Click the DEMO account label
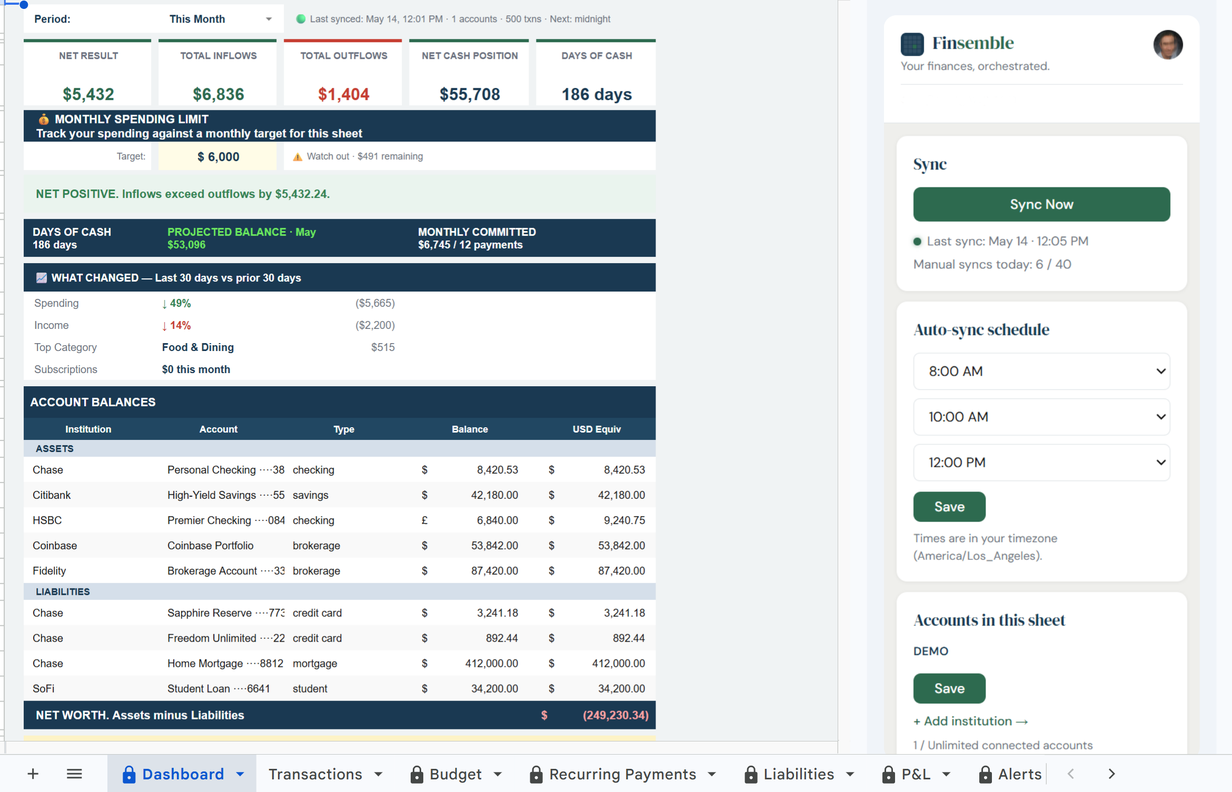Image resolution: width=1232 pixels, height=792 pixels. [x=931, y=651]
